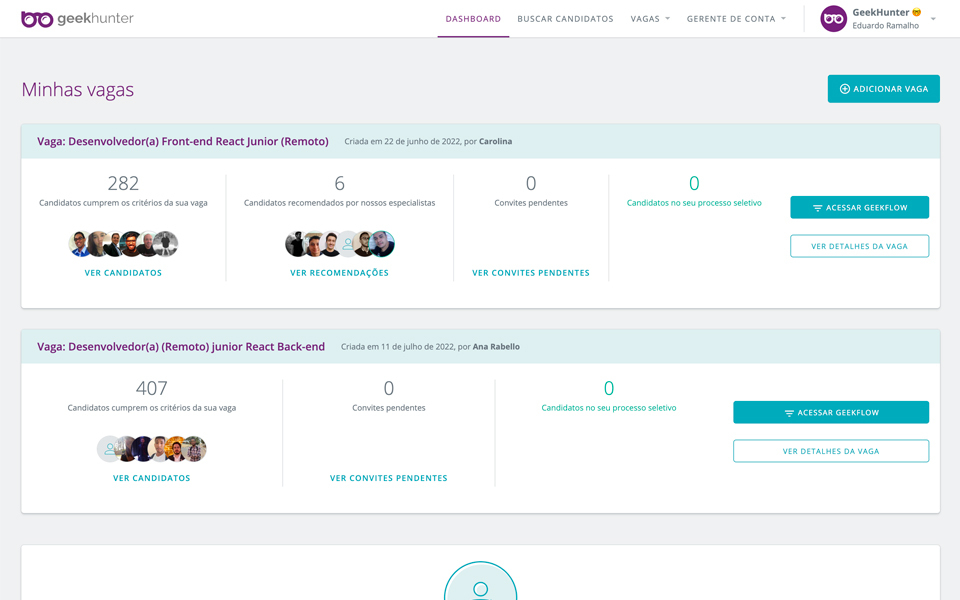
Task: Click the filter icon in Front-end Acessar Geekflow
Action: 817,208
